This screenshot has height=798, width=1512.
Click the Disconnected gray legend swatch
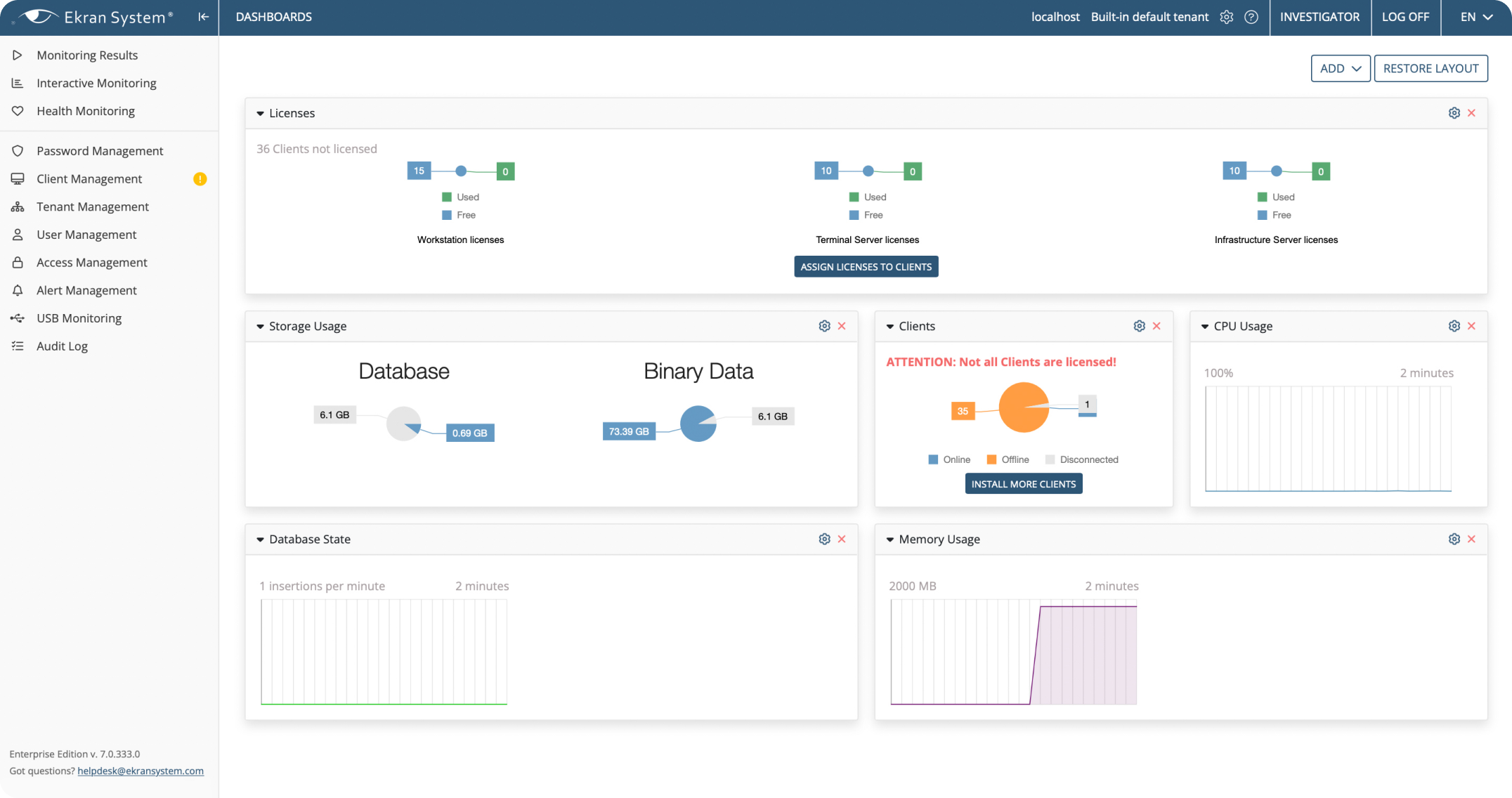(x=1050, y=459)
